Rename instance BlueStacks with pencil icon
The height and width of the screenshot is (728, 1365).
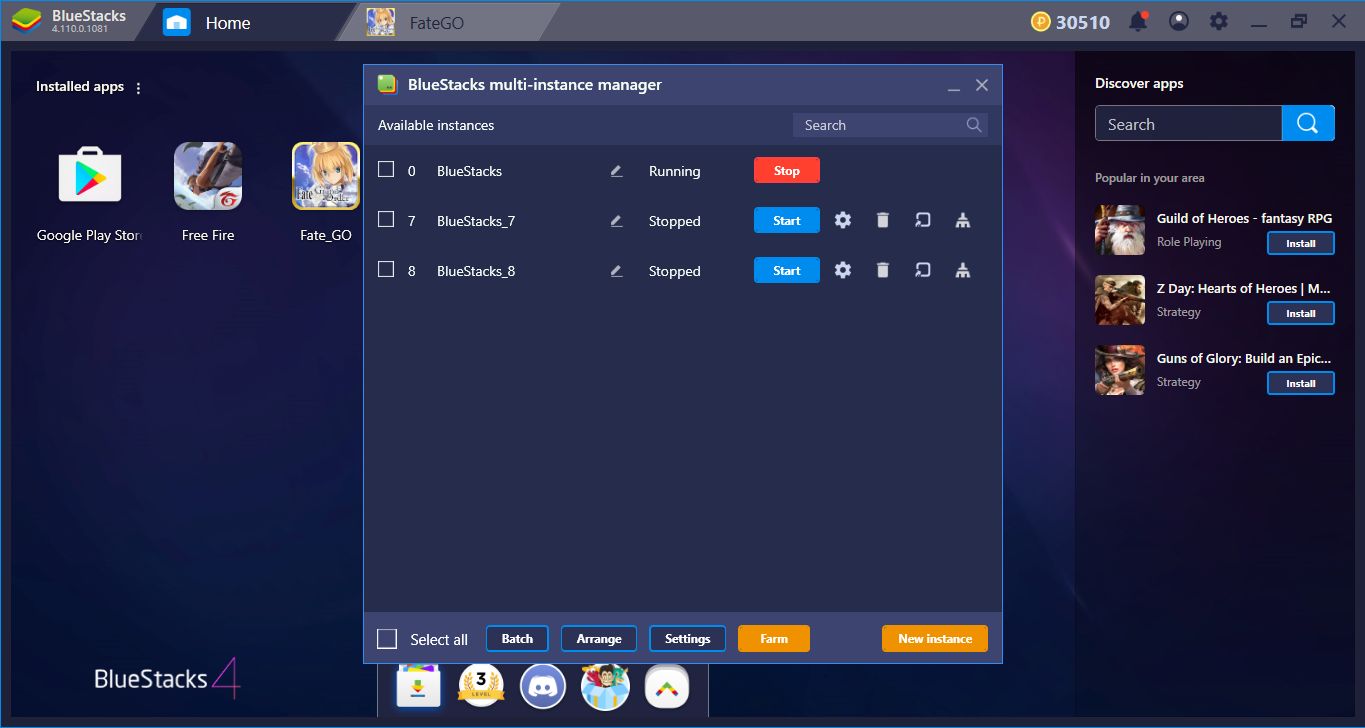click(x=616, y=171)
